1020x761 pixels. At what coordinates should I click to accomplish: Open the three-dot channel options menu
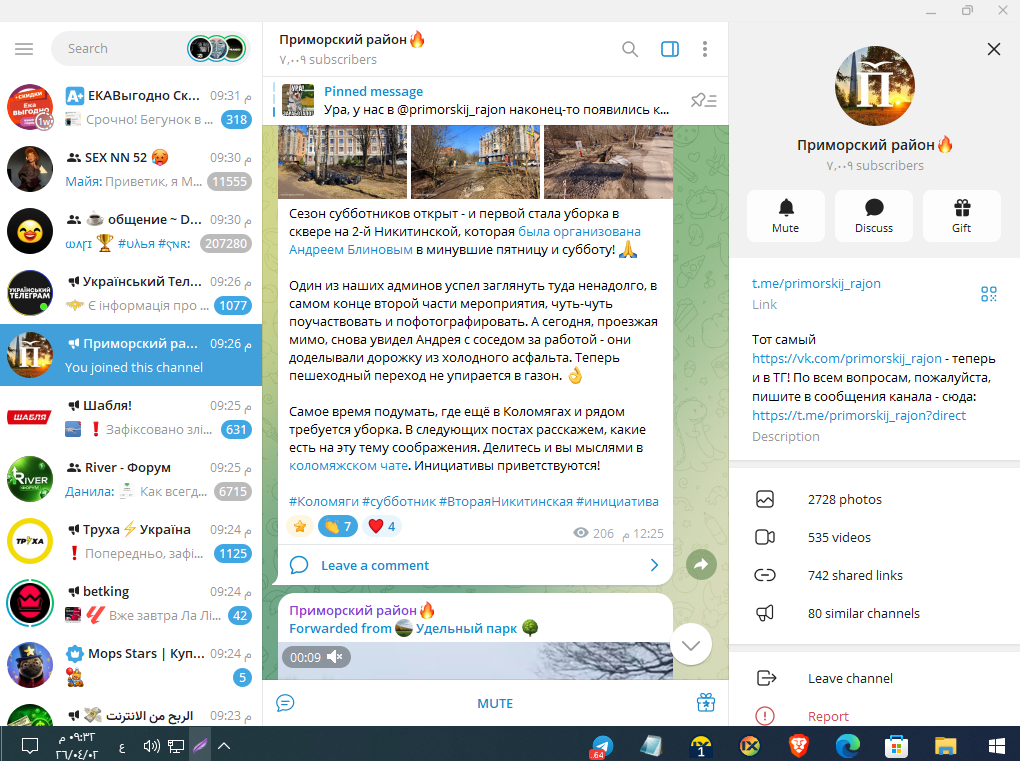705,49
